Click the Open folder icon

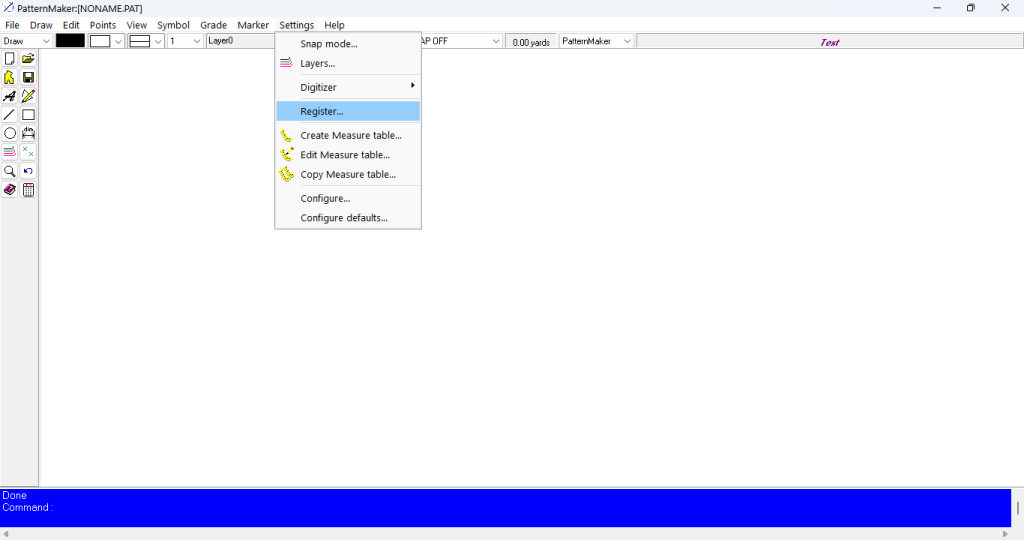[x=28, y=59]
